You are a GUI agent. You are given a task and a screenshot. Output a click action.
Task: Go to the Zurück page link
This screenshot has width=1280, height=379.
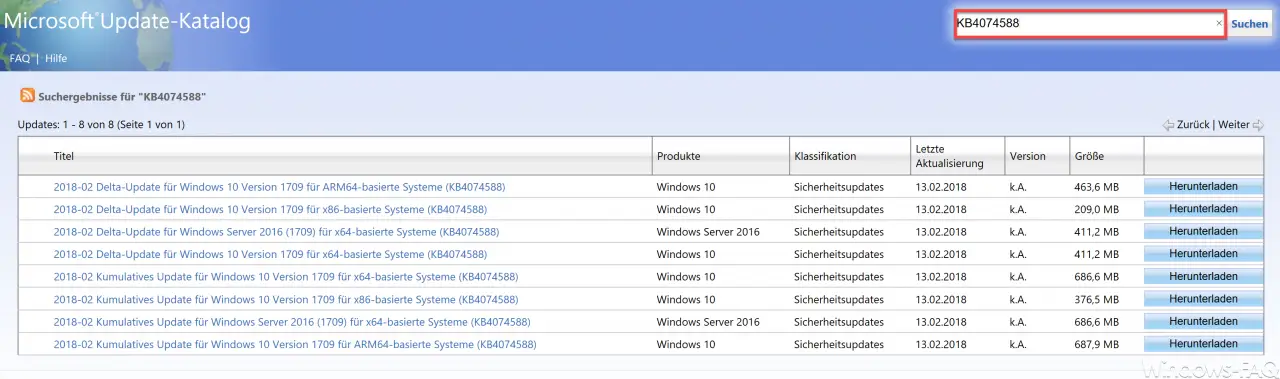[1192, 125]
